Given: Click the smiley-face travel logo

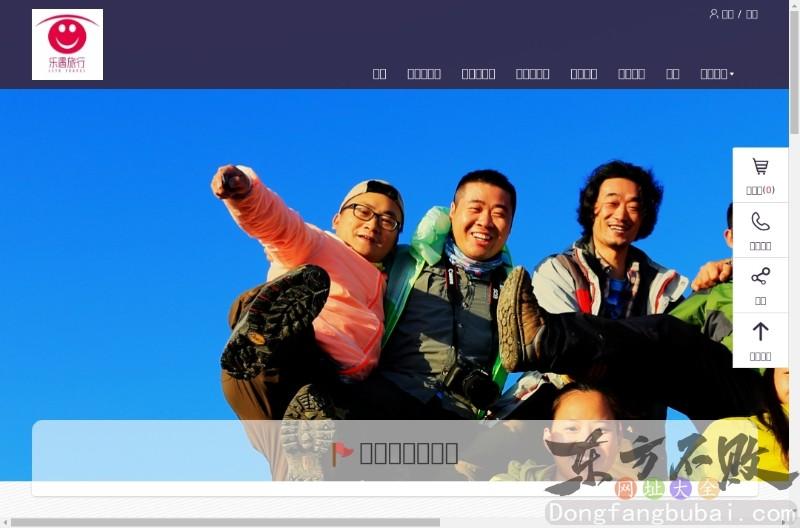Looking at the screenshot, I should point(67,44).
